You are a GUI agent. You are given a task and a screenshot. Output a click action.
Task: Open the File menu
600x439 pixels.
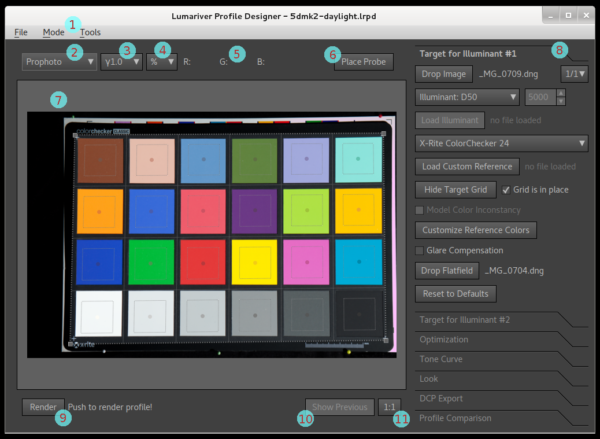(21, 33)
